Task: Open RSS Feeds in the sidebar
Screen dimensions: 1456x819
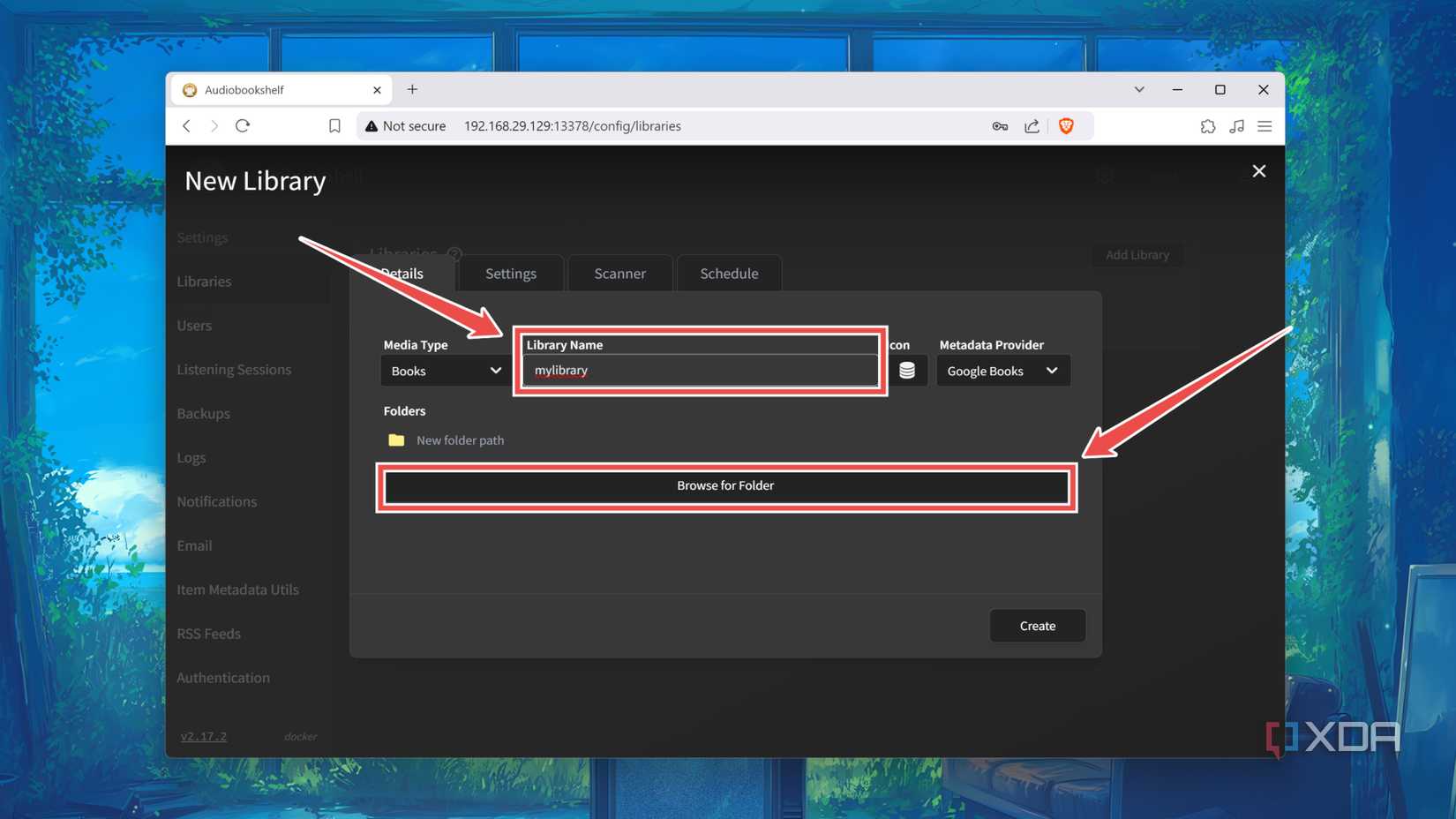Action: pos(208,634)
